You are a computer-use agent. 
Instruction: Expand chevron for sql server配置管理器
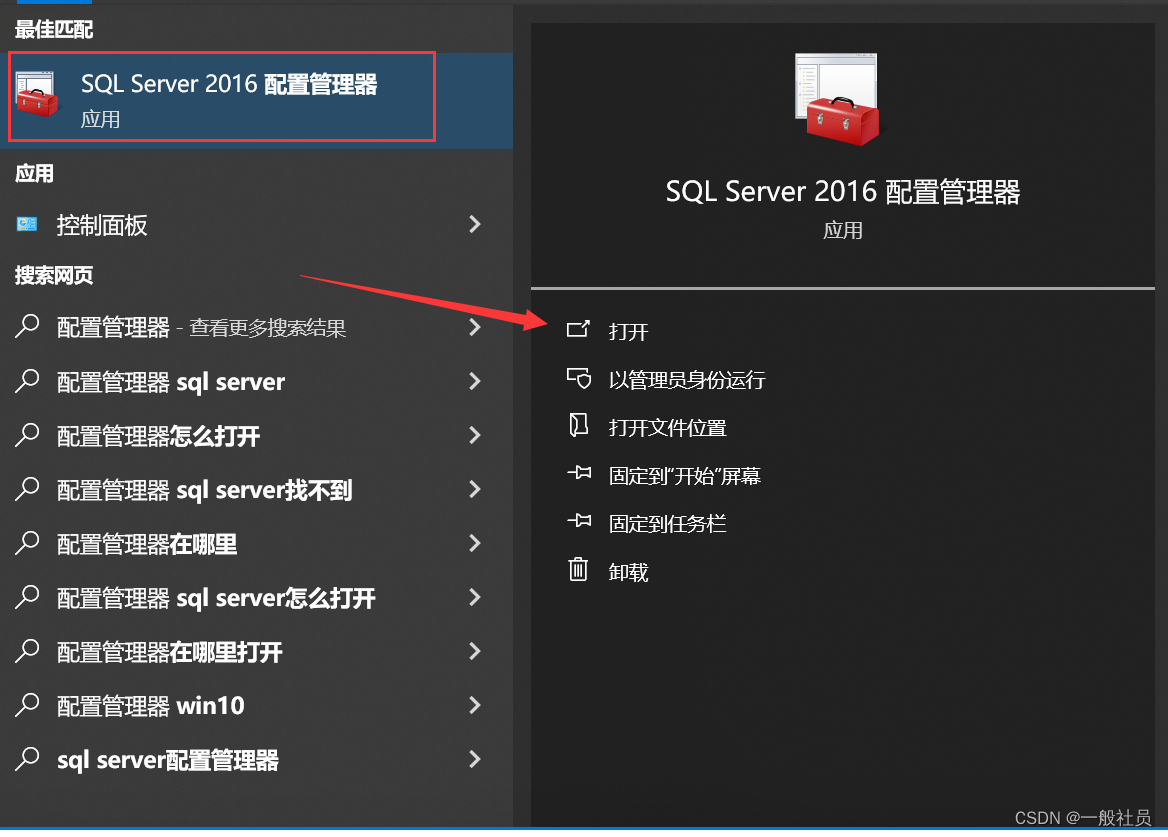tap(474, 760)
